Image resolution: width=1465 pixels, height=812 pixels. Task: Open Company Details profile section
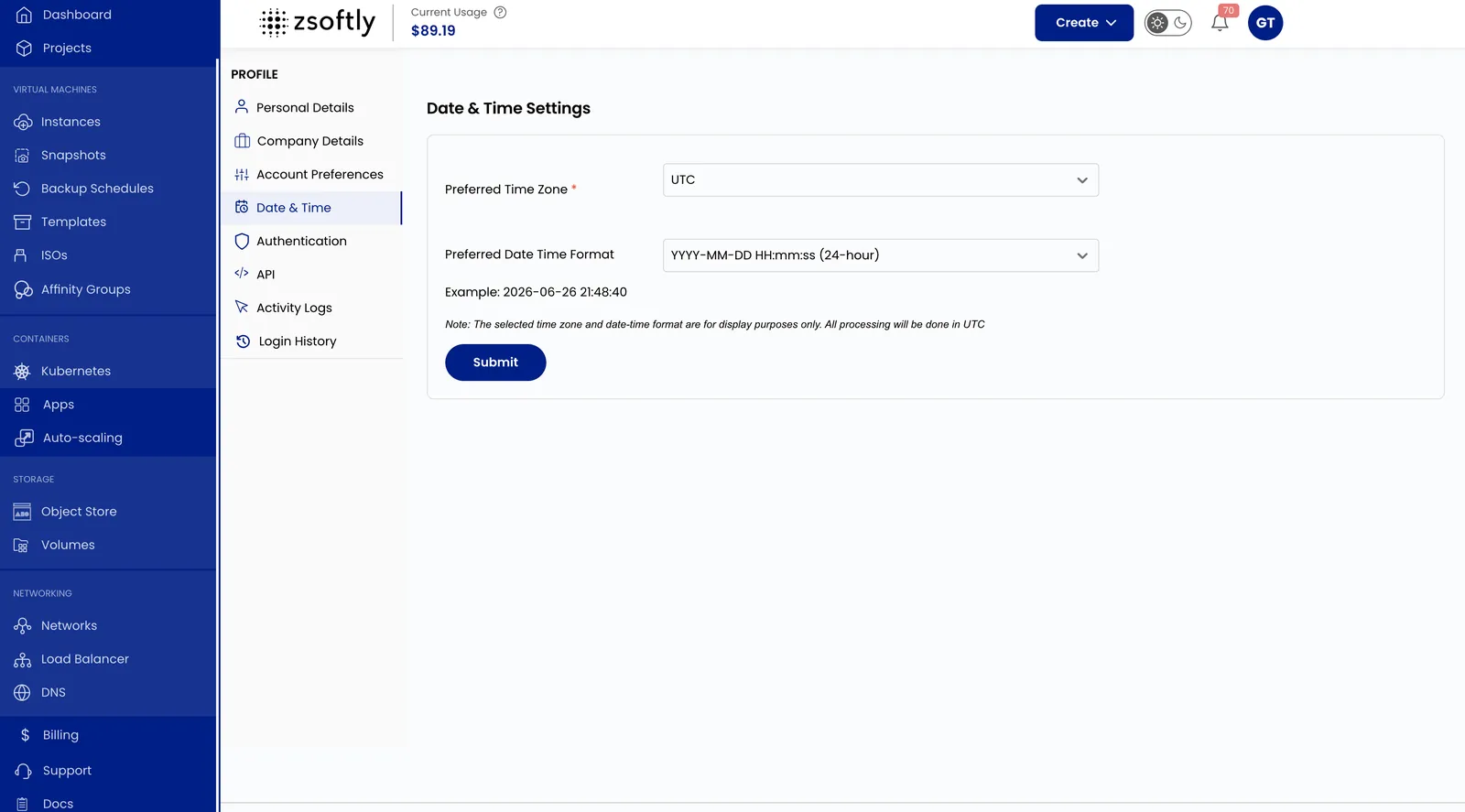click(311, 141)
